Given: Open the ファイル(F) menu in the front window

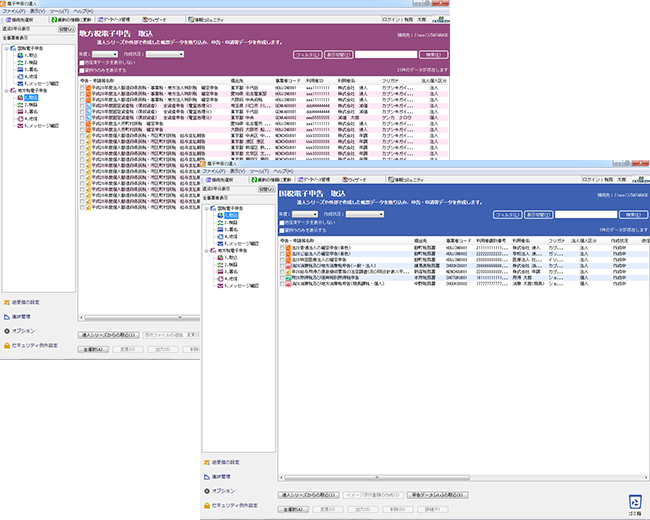Looking at the screenshot, I should tap(214, 171).
